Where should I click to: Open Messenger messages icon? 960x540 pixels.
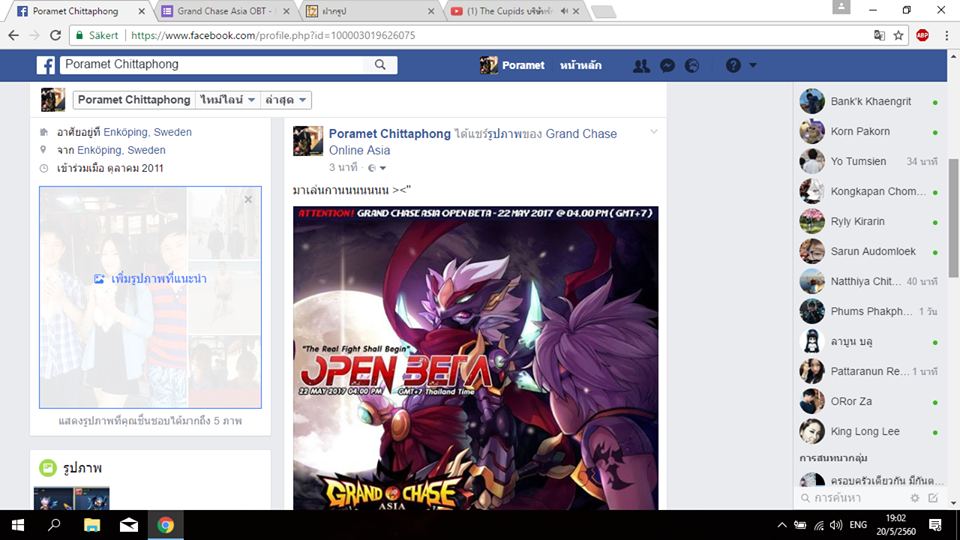tap(667, 66)
